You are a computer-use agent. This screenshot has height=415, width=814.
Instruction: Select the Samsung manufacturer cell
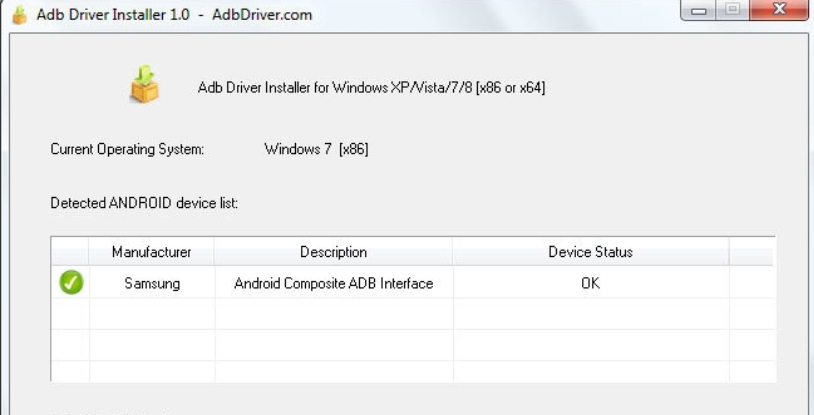tap(152, 283)
